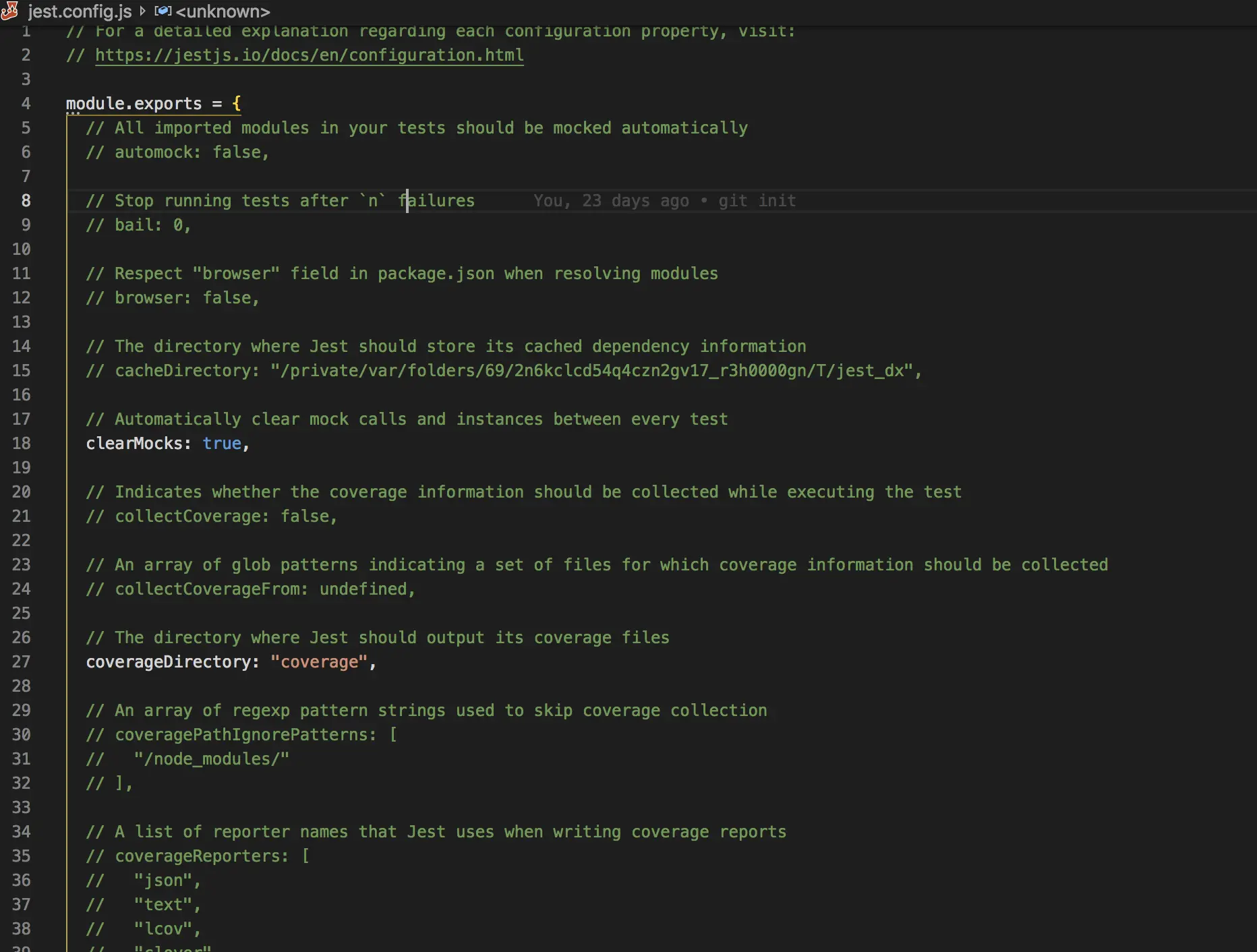Click the '// collectCoverage: false,' comment
Image resolution: width=1257 pixels, height=952 pixels.
[x=212, y=516]
